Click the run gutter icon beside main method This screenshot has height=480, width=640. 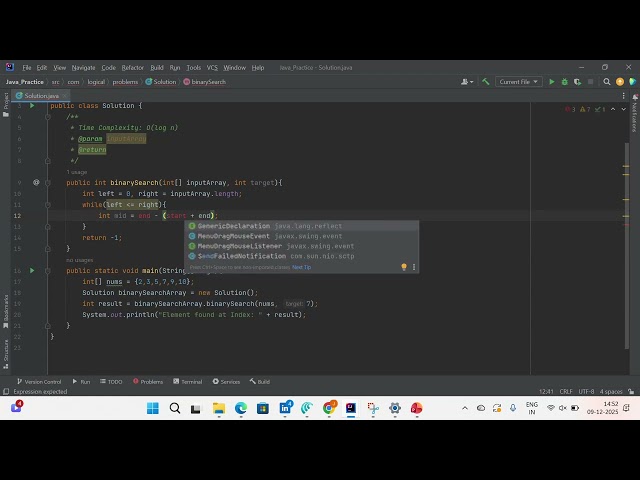(32, 271)
